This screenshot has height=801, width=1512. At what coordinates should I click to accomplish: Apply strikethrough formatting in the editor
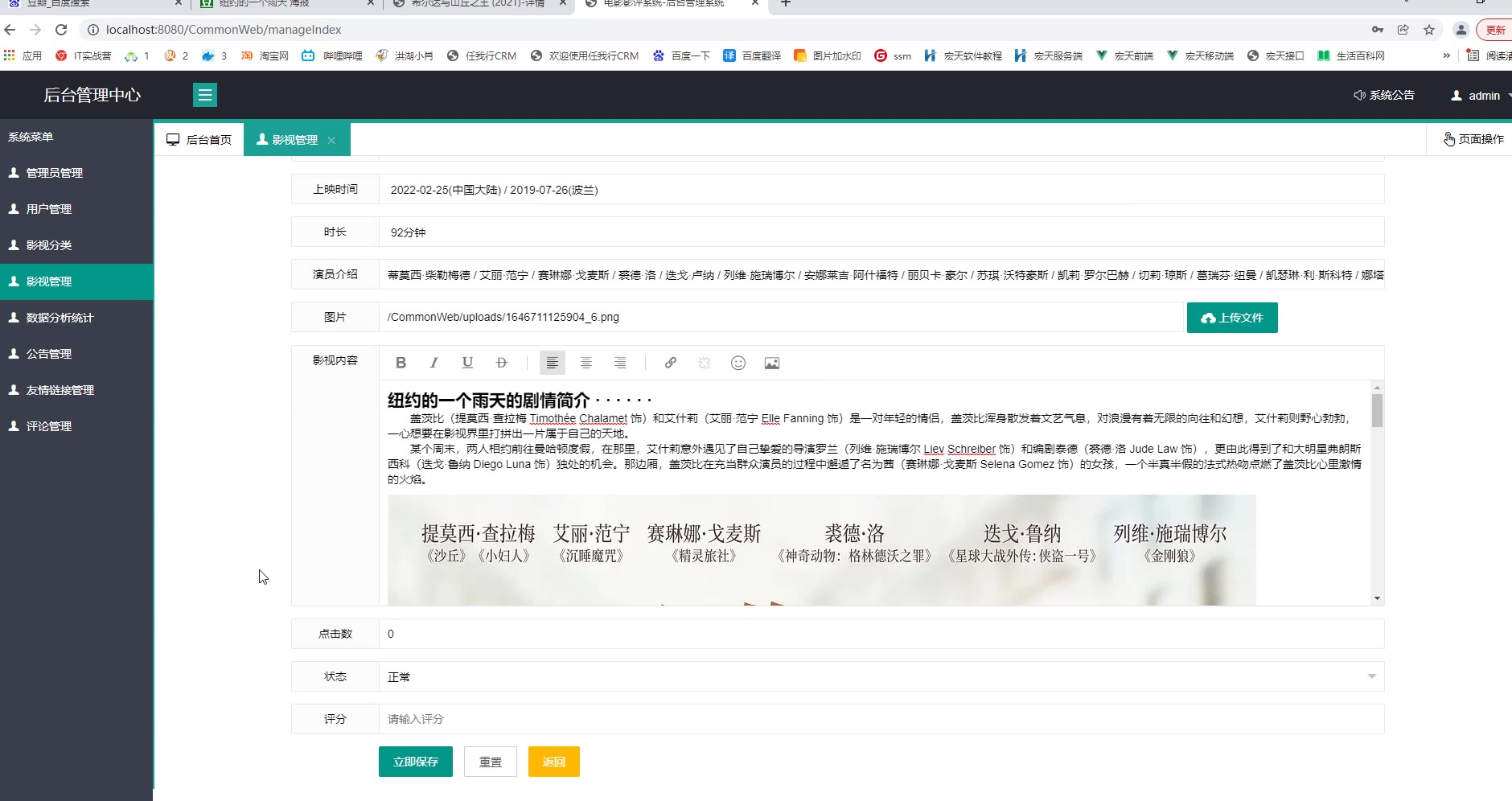click(x=502, y=363)
